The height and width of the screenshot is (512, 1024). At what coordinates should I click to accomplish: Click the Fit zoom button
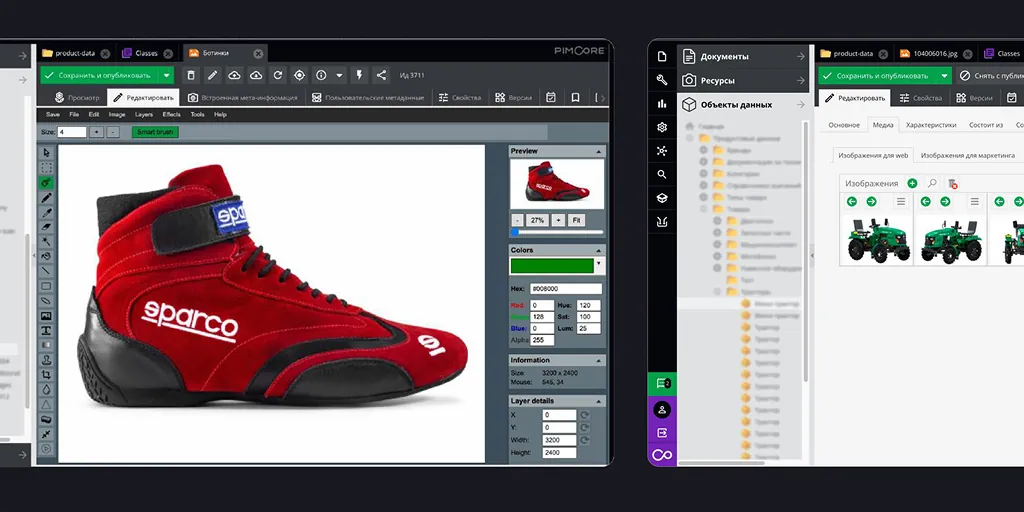[576, 220]
